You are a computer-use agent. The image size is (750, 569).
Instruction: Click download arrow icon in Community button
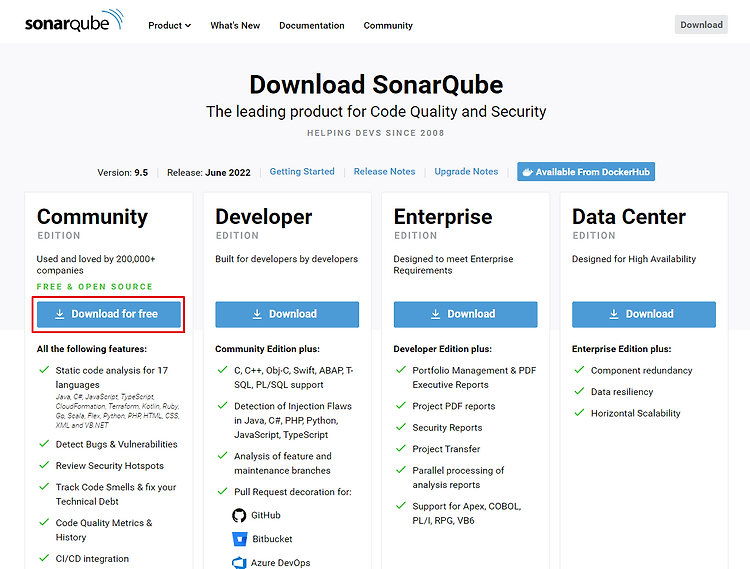59,314
